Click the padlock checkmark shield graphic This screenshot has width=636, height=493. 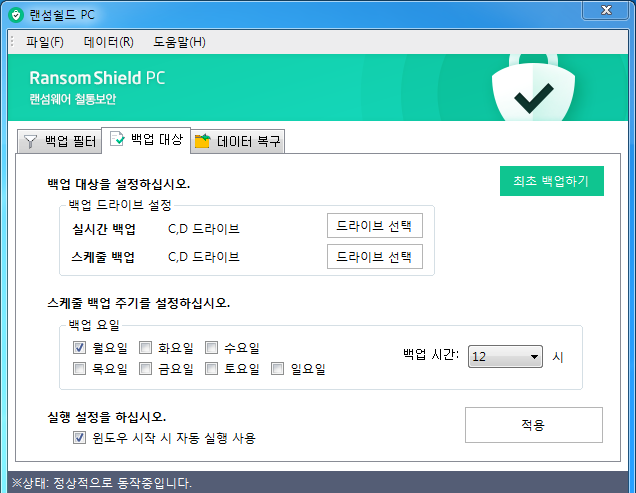coord(533,88)
